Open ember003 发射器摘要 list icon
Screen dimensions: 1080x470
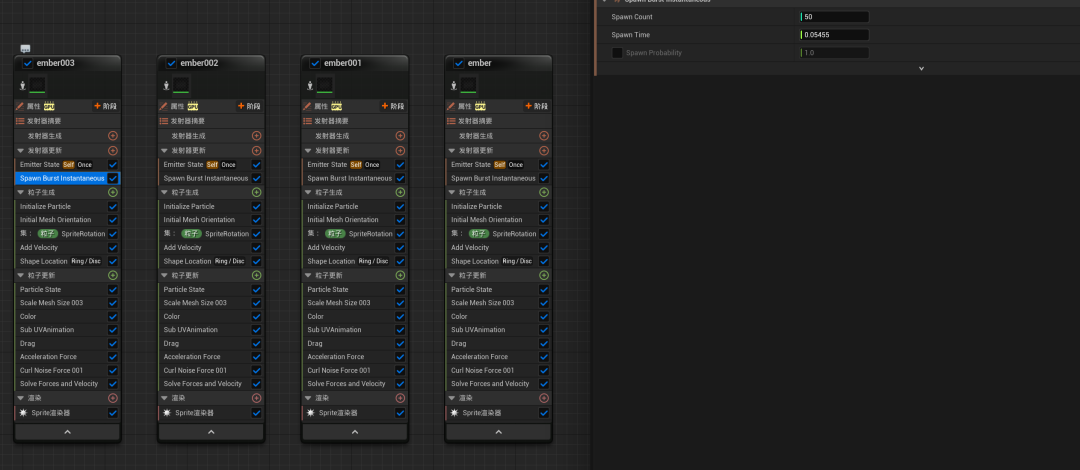click(20, 121)
